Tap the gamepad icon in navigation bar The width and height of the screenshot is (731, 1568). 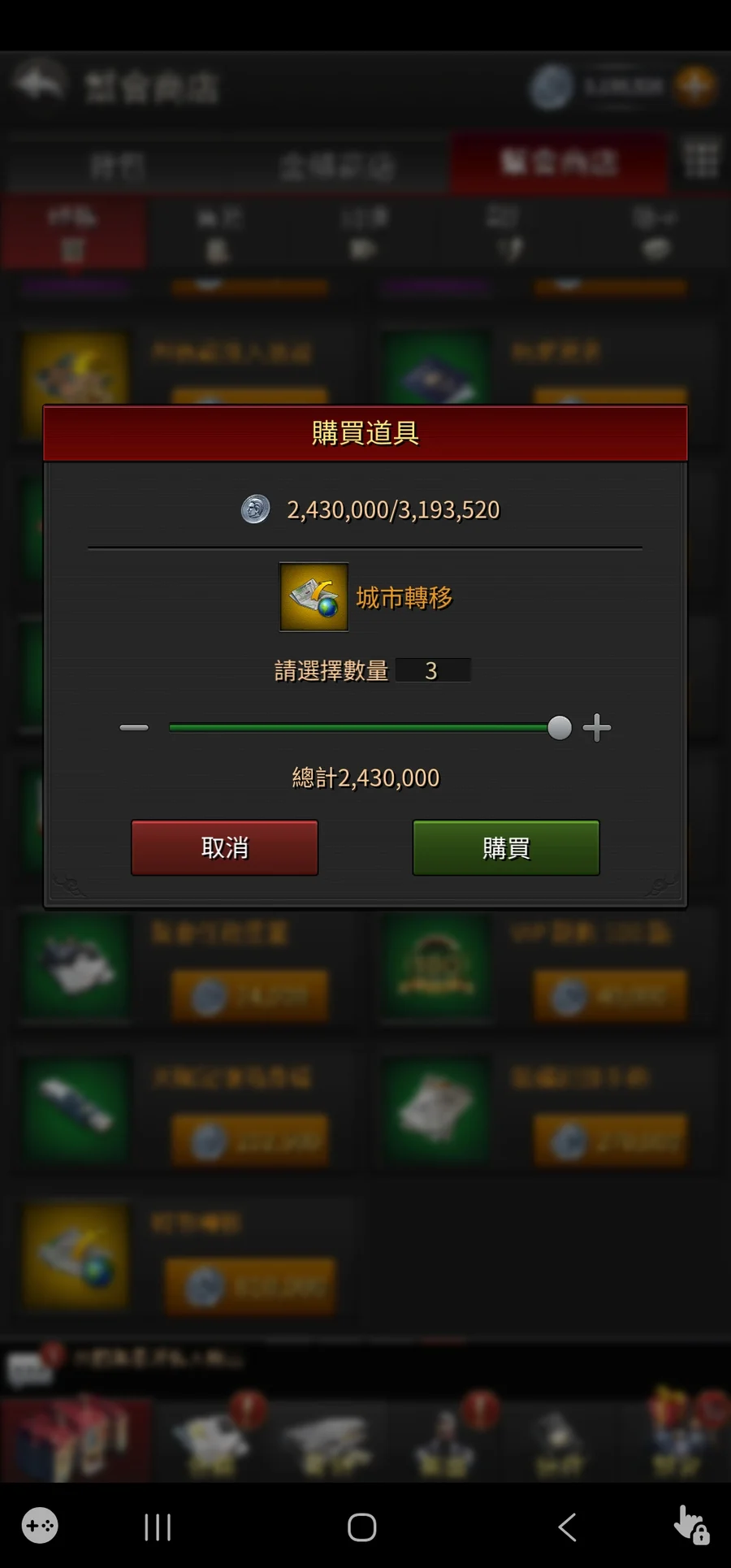pyautogui.click(x=40, y=1526)
